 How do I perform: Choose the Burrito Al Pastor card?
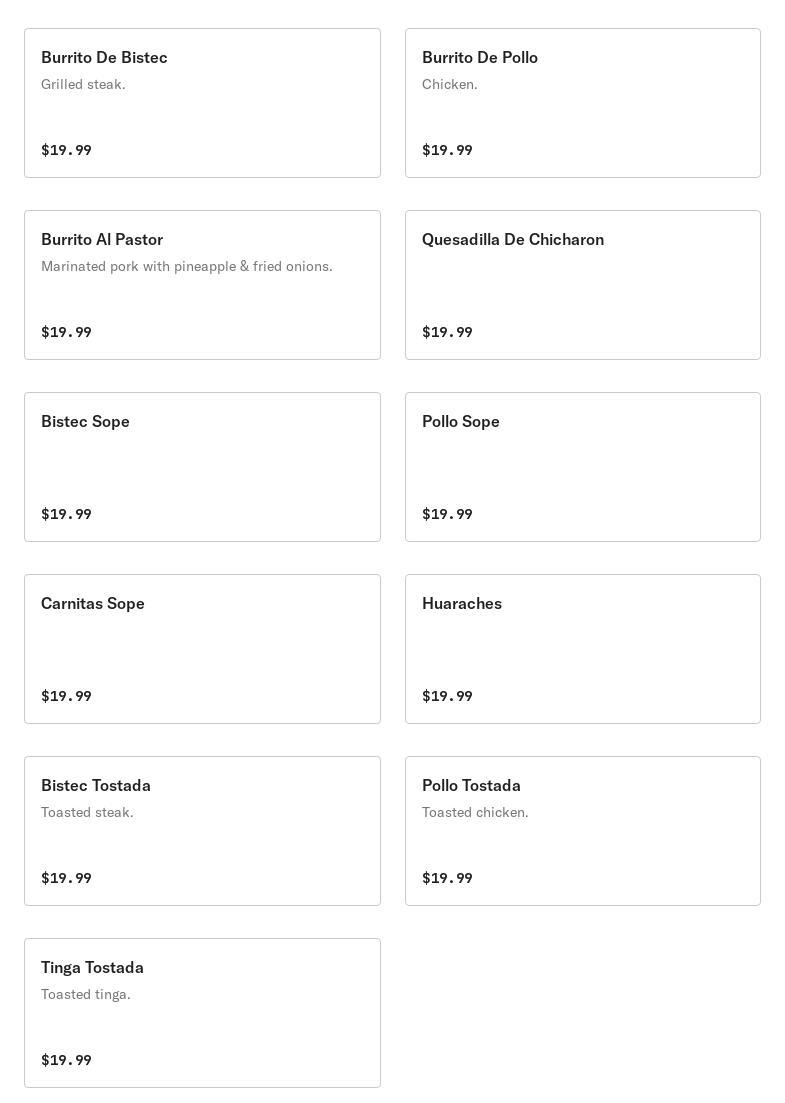click(x=203, y=285)
